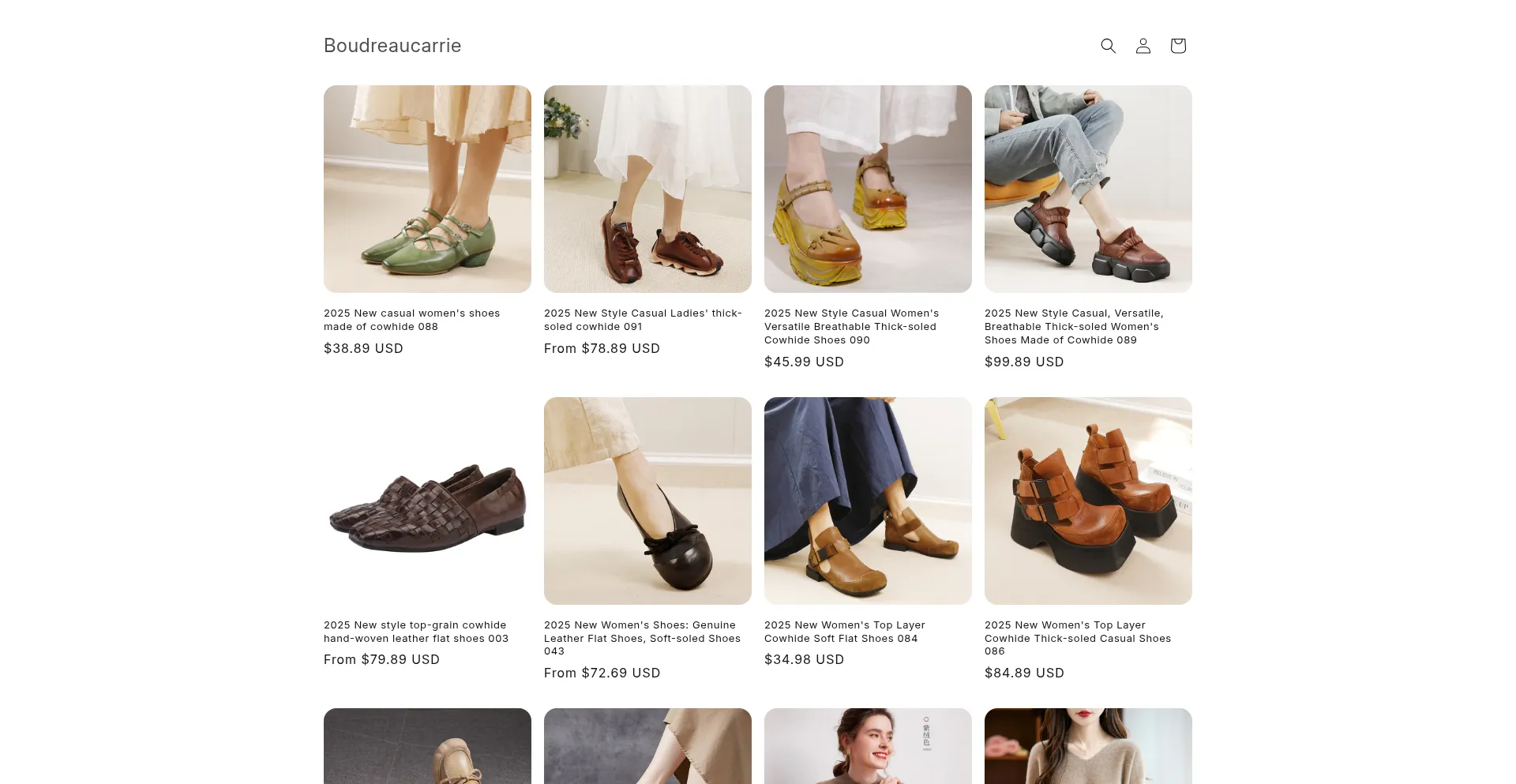This screenshot has height=784, width=1516.
Task: Click title 'Cowhide Thick-soled Casual Shoes 086'
Action: click(x=1078, y=638)
